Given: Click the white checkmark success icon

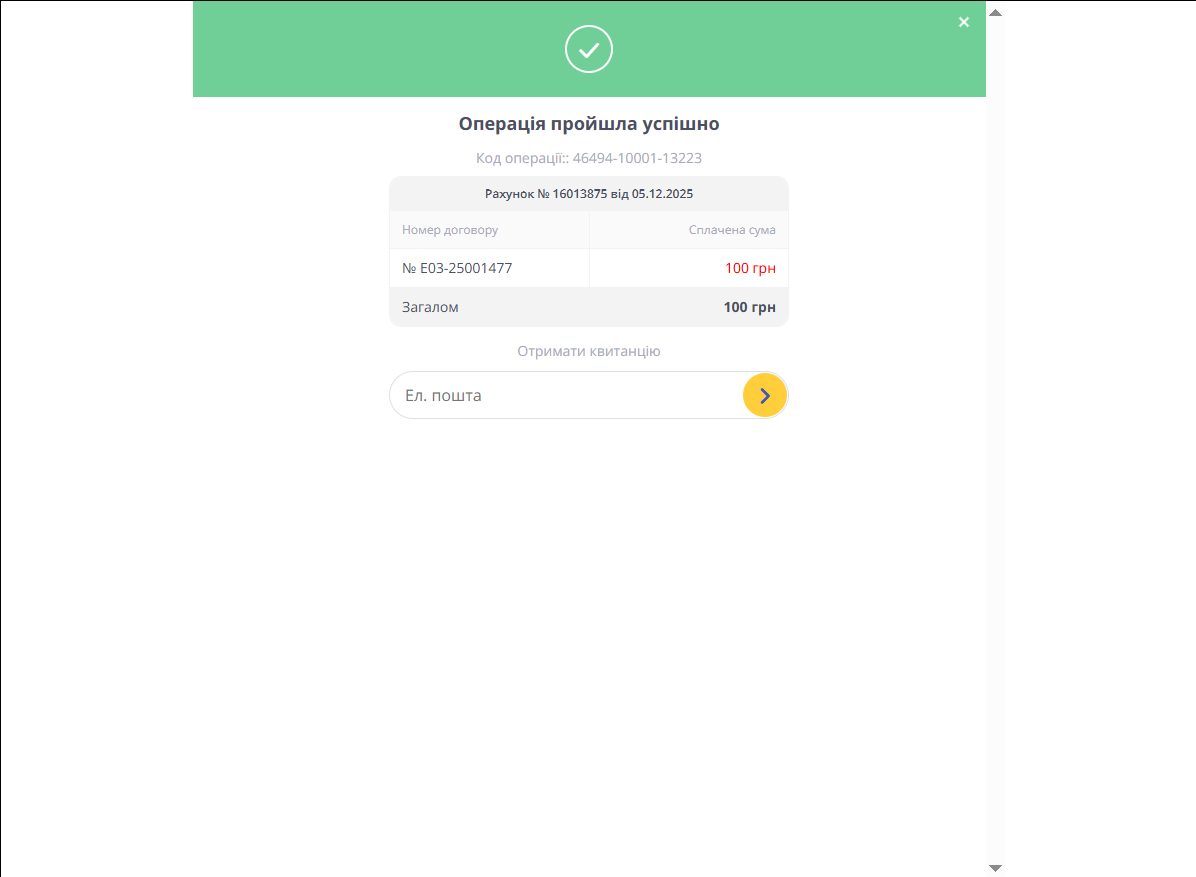Looking at the screenshot, I should coord(589,49).
